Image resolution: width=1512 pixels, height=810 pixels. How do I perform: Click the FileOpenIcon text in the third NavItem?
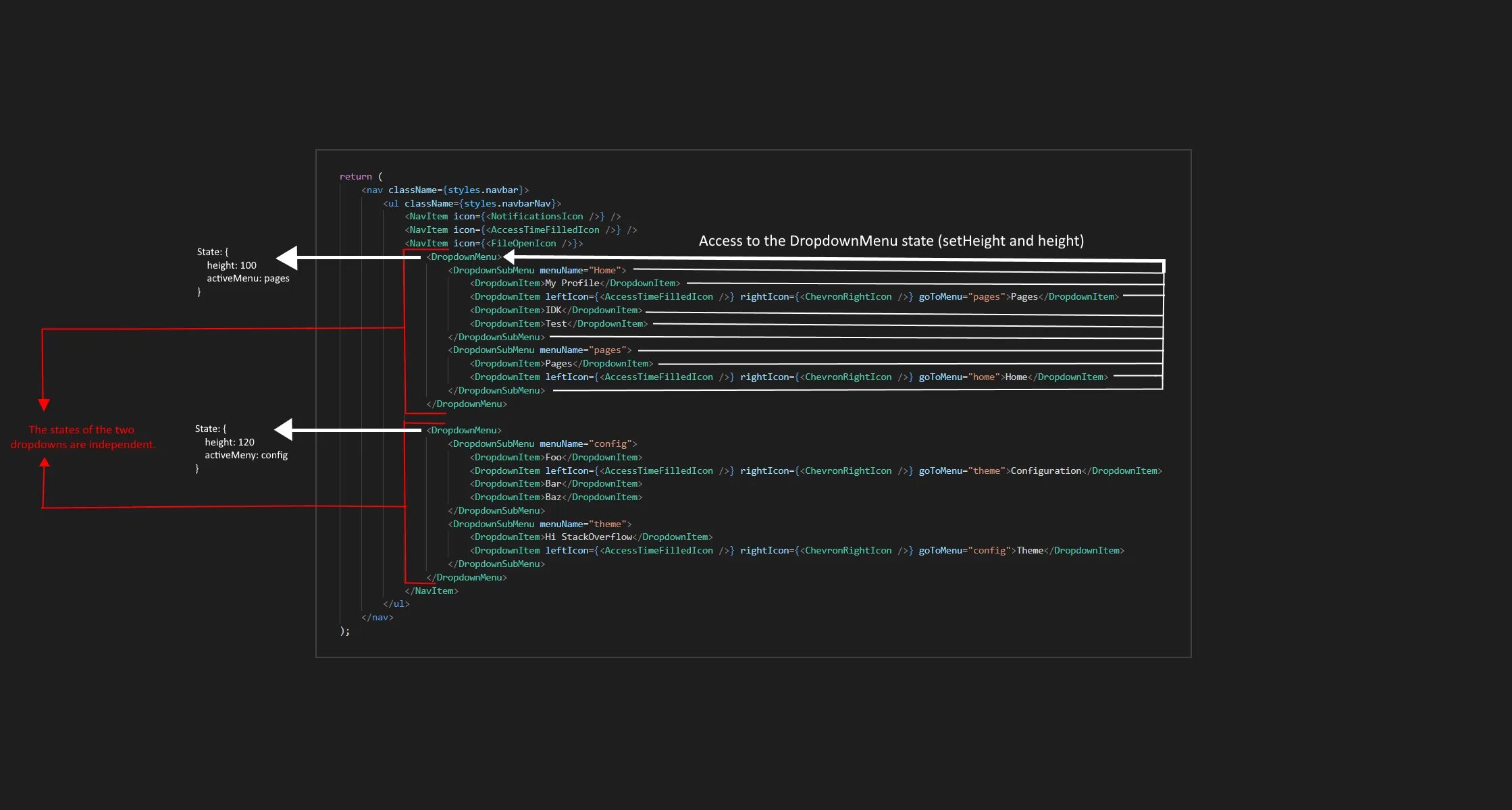click(523, 244)
